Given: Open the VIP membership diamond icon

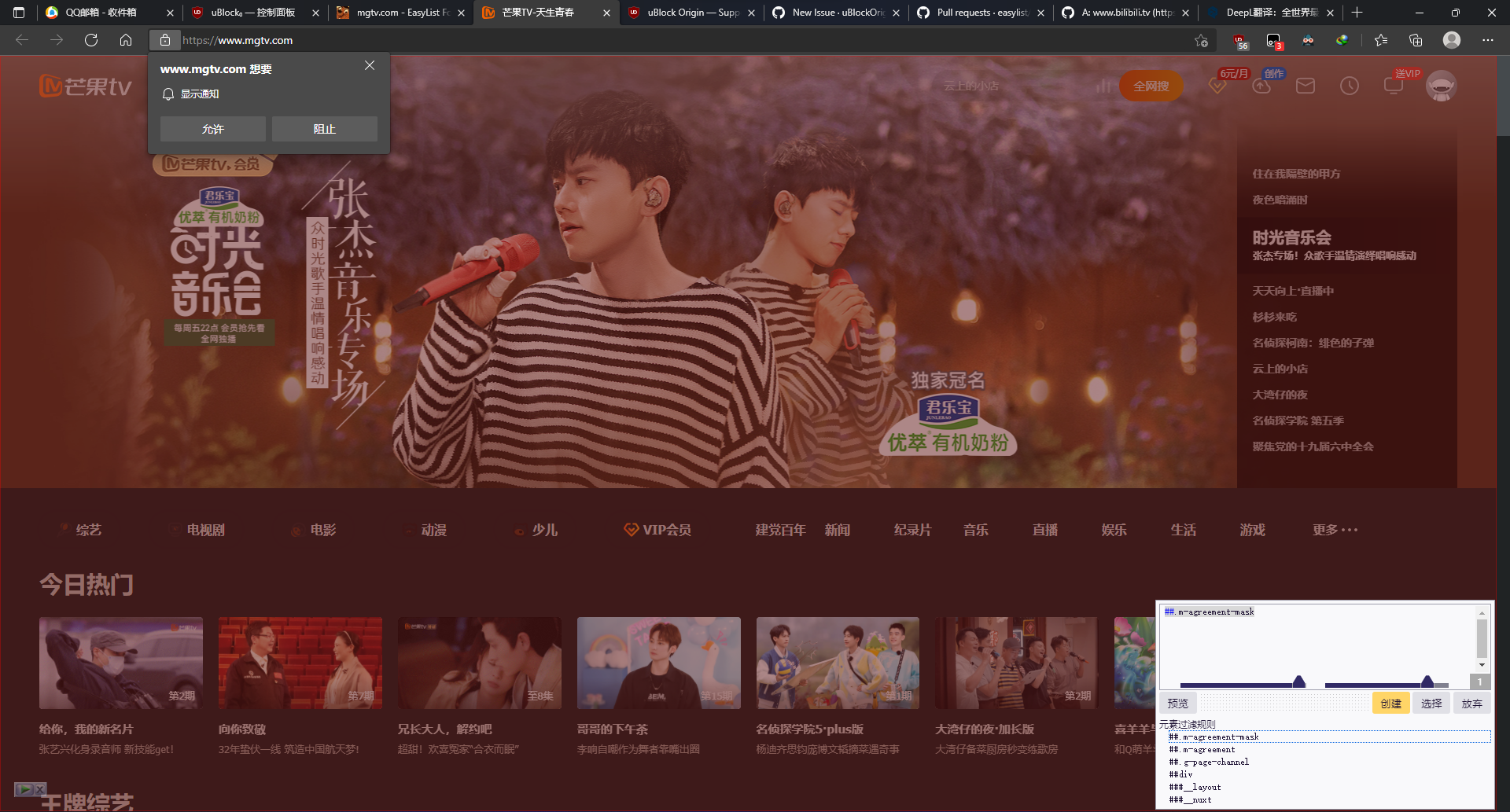Looking at the screenshot, I should point(1217,86).
